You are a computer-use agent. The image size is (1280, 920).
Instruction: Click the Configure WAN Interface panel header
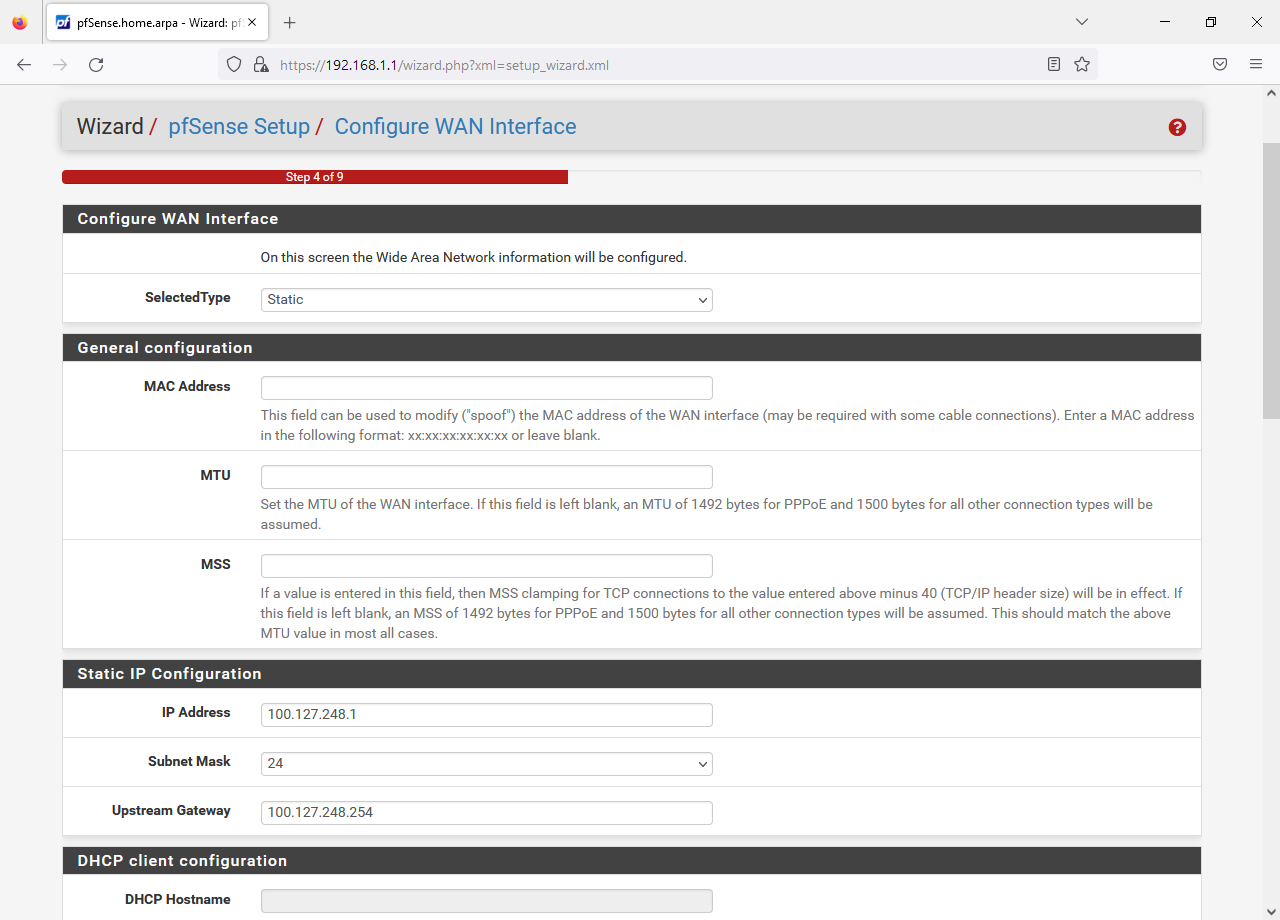tap(632, 219)
